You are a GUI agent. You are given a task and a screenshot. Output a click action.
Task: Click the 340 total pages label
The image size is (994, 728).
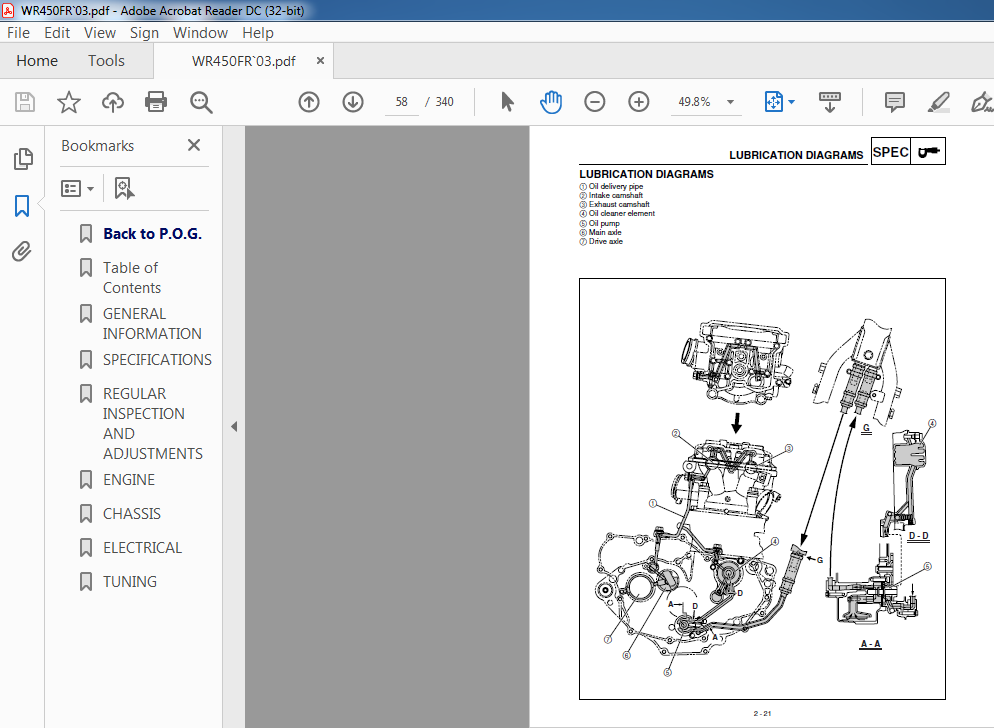coord(444,102)
